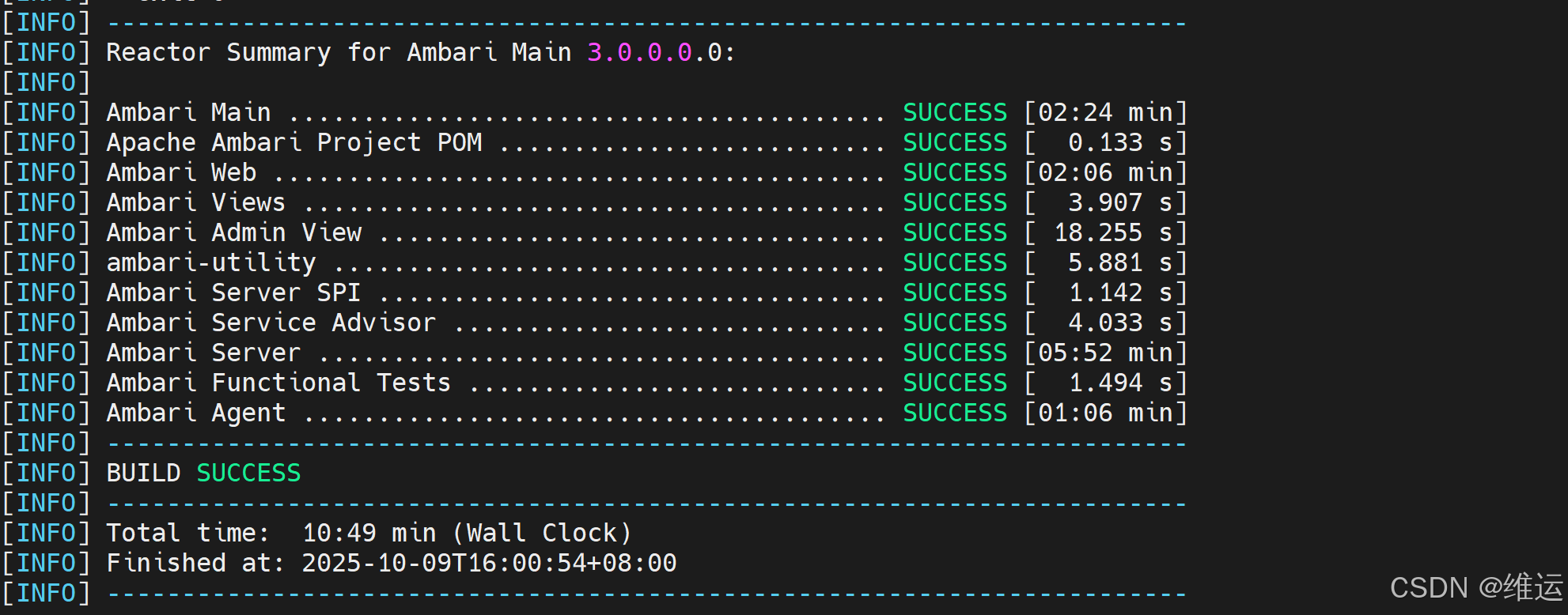Click the build time 1.142 s
1568x615 pixels.
coord(1120,293)
